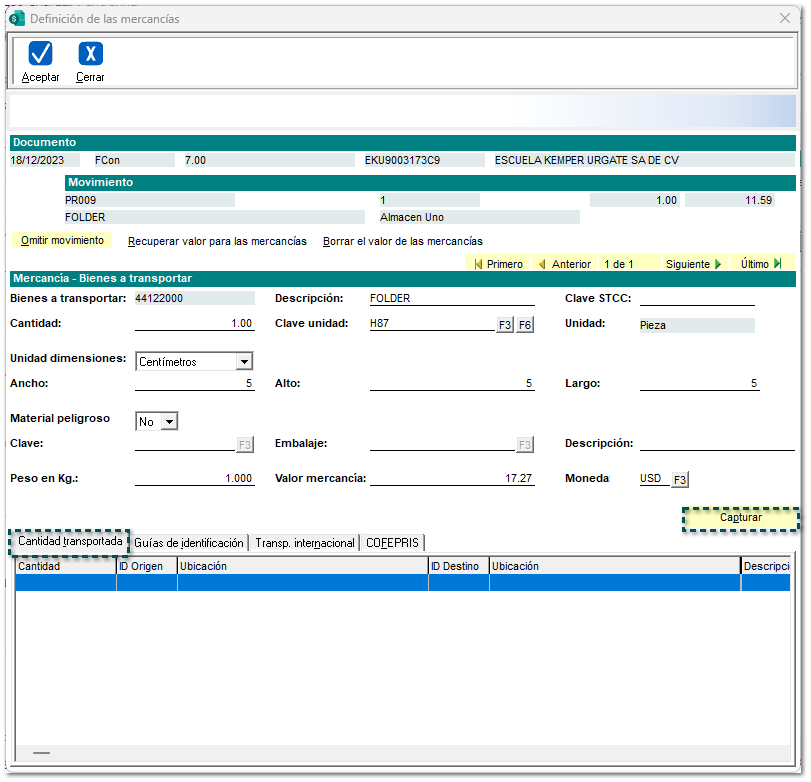Click the Capturar button
The image size is (811, 782).
point(740,518)
